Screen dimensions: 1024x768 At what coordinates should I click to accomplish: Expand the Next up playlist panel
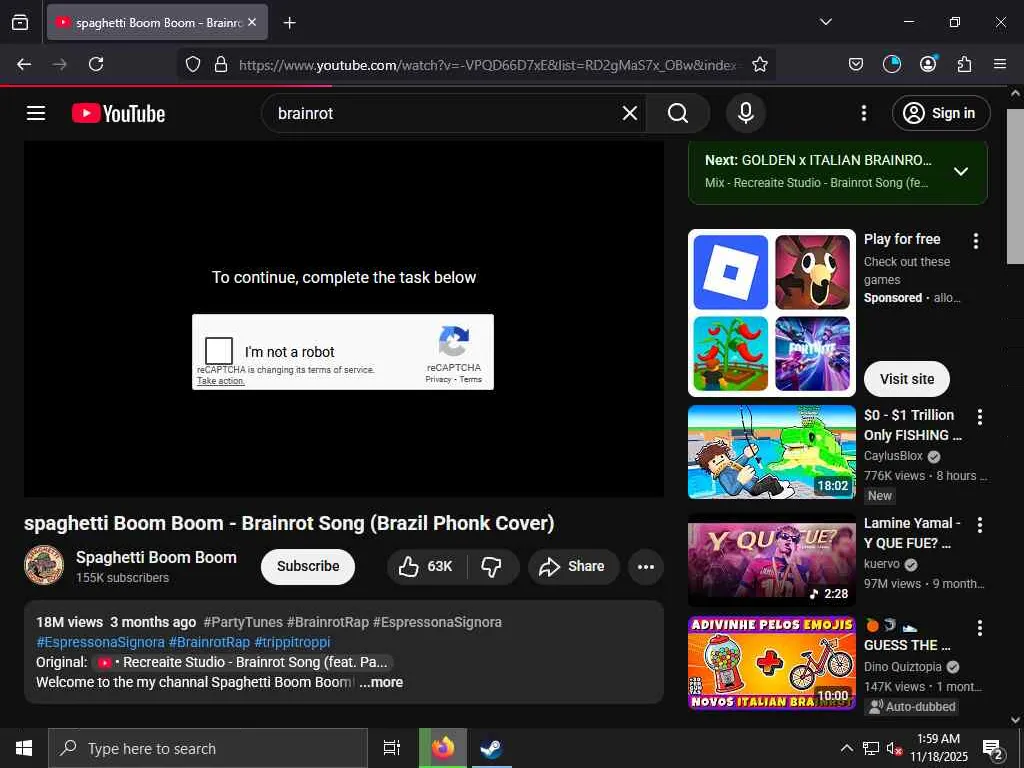tap(961, 171)
